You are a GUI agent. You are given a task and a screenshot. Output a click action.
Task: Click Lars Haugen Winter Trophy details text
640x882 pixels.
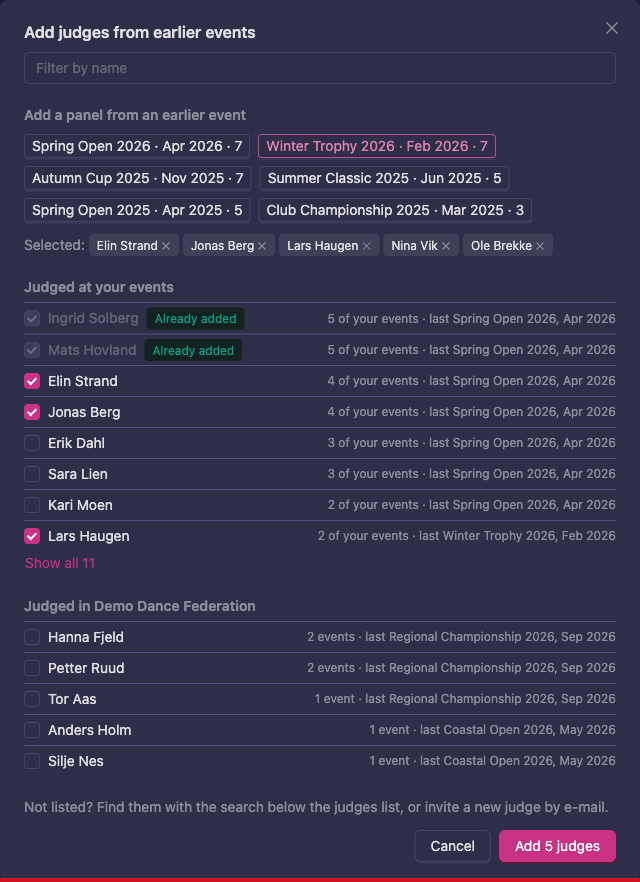tap(467, 536)
